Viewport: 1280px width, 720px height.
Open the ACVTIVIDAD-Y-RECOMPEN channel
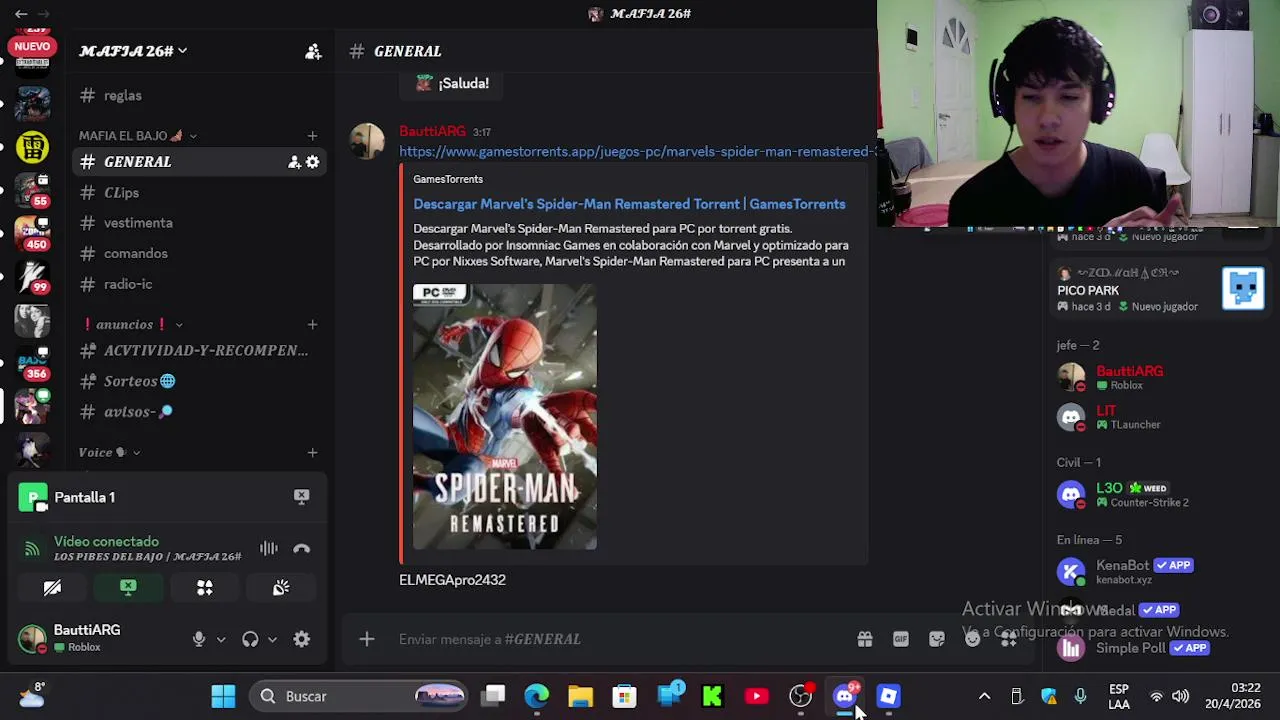(x=199, y=350)
